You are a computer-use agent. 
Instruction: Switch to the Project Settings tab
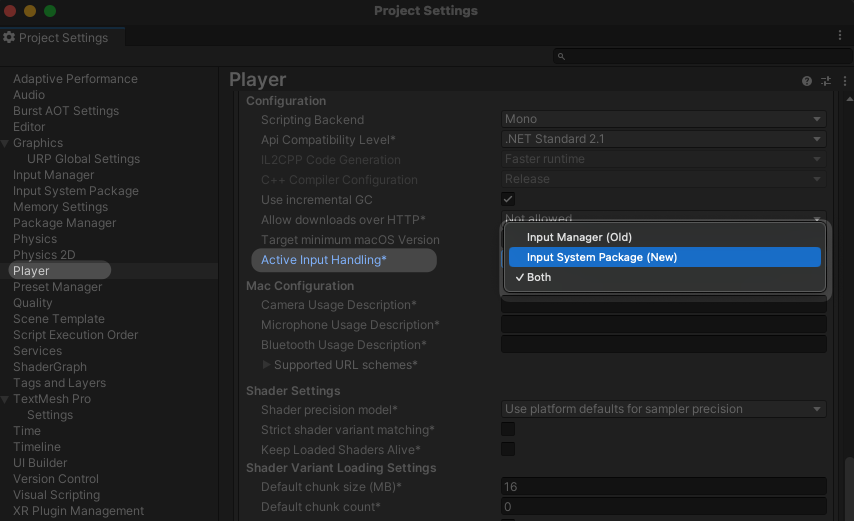(62, 37)
